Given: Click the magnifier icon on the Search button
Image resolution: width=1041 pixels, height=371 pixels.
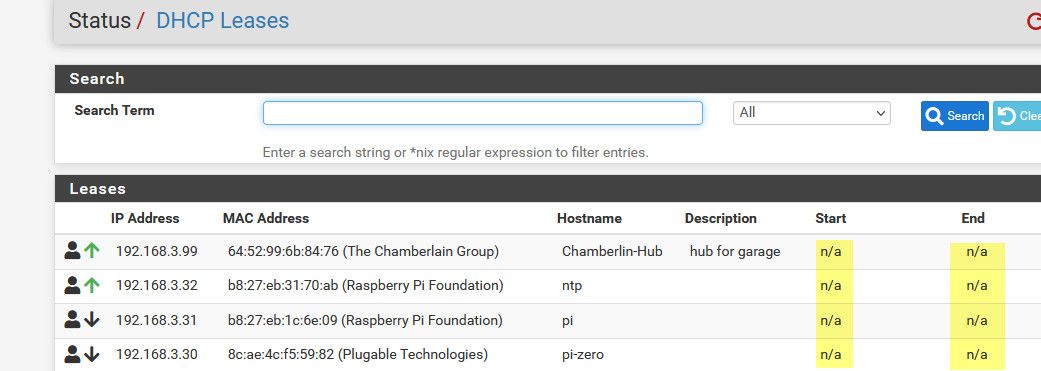Looking at the screenshot, I should pos(934,117).
